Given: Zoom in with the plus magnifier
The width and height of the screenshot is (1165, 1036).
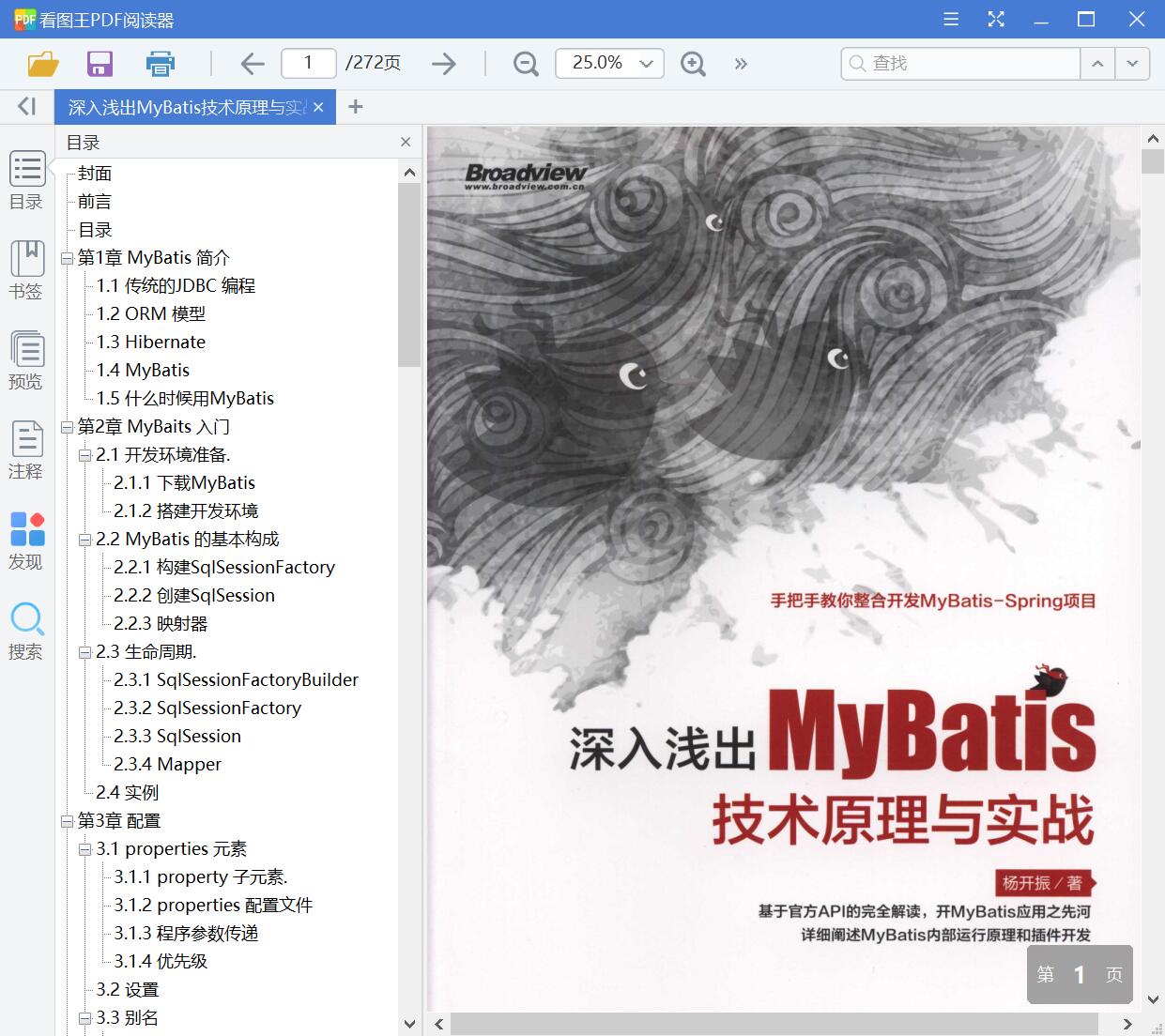Looking at the screenshot, I should point(693,64).
